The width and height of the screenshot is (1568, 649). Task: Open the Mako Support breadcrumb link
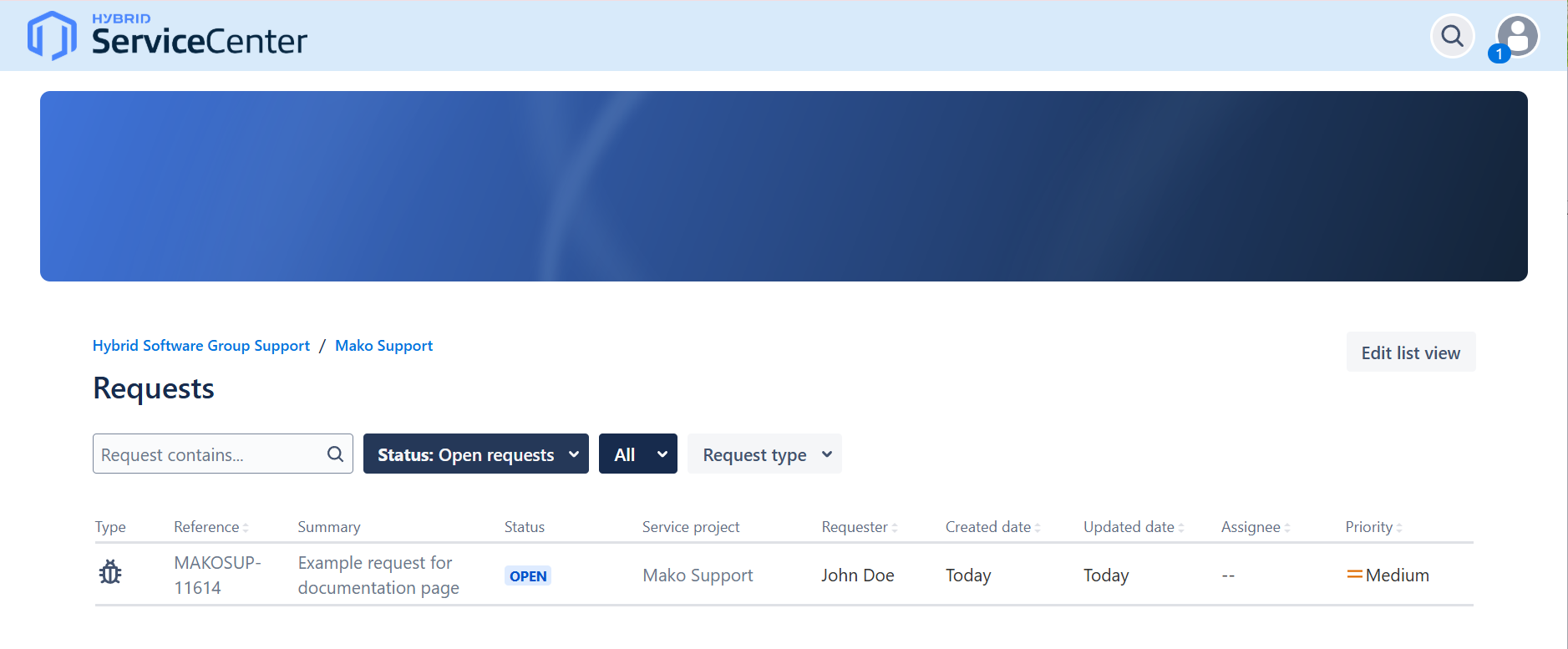[383, 346]
